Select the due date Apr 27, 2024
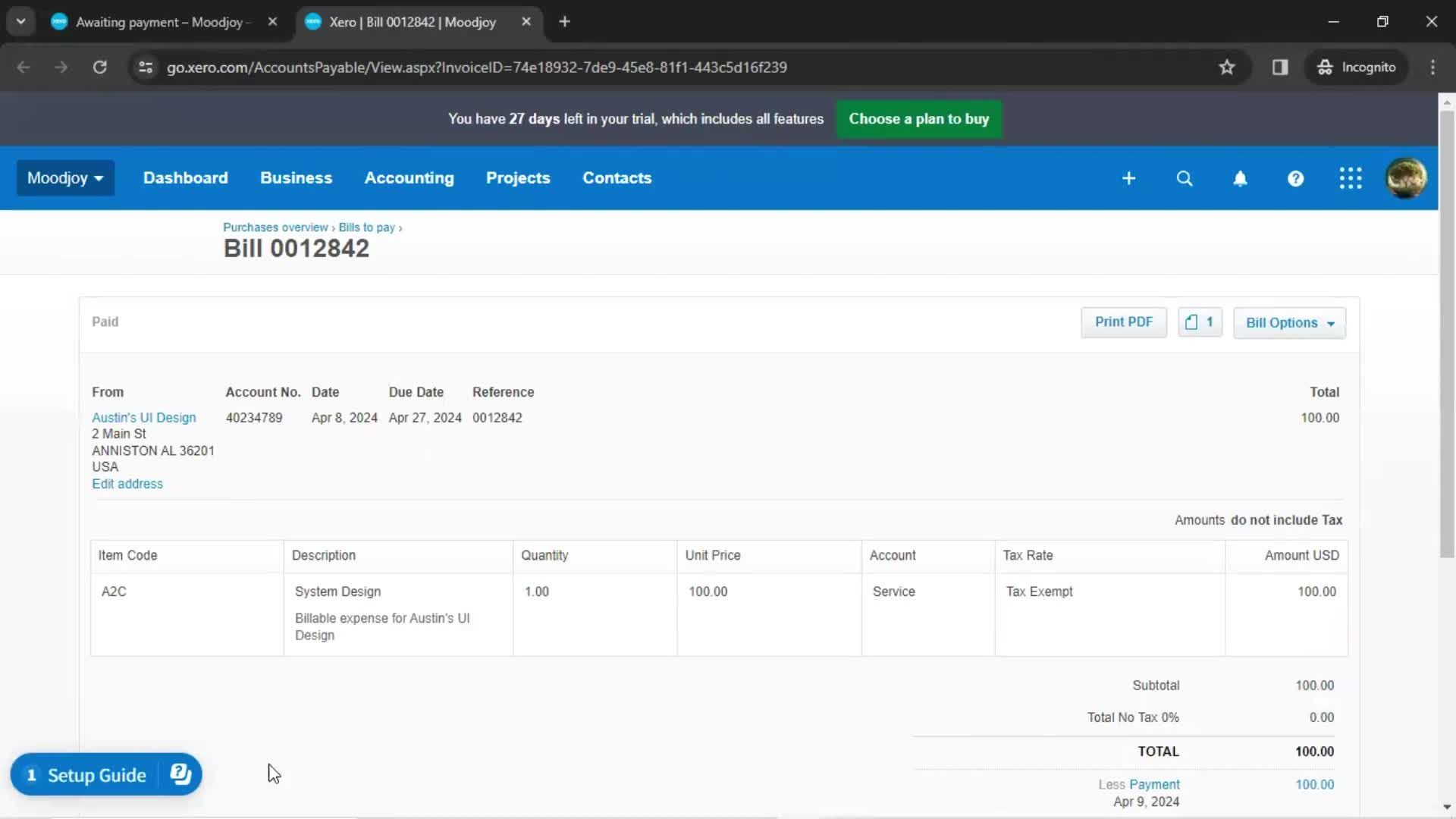 point(425,418)
